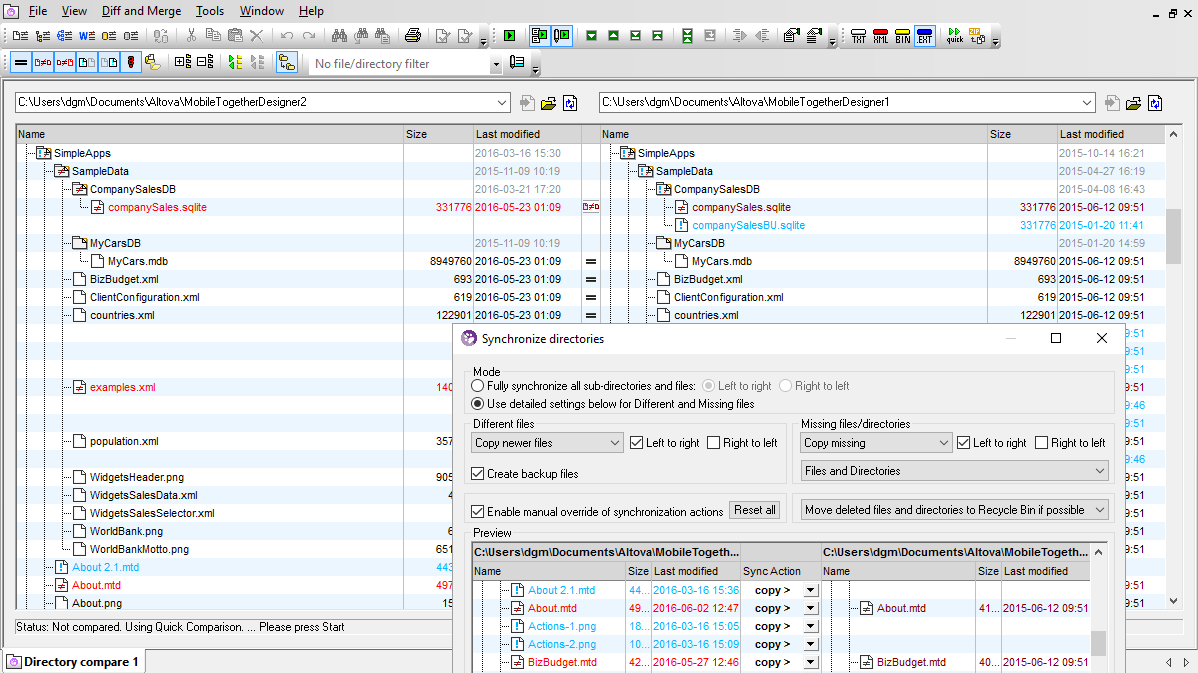Image resolution: width=1198 pixels, height=673 pixels.
Task: Click the Preview list vertical scrollbar thumb
Action: 1098,643
